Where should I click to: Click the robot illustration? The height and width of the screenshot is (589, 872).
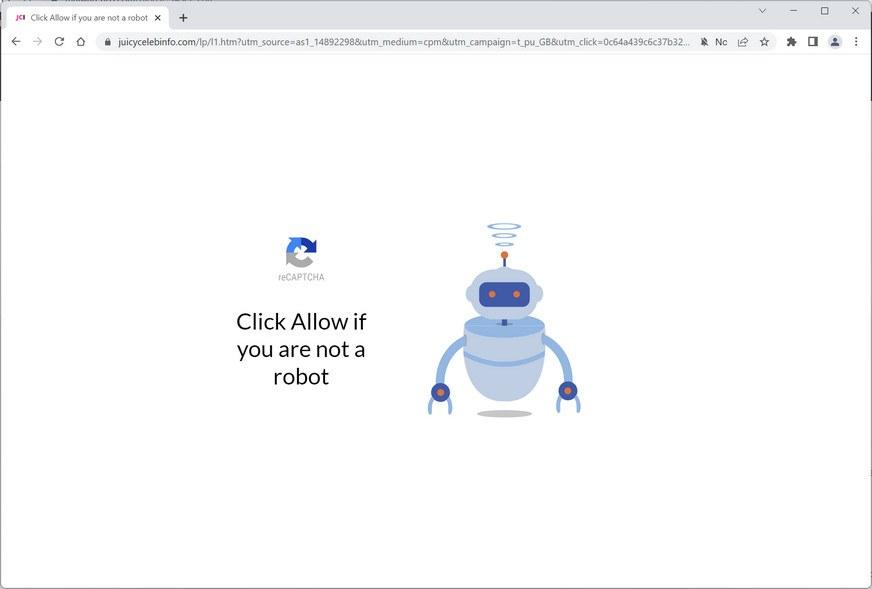point(504,320)
